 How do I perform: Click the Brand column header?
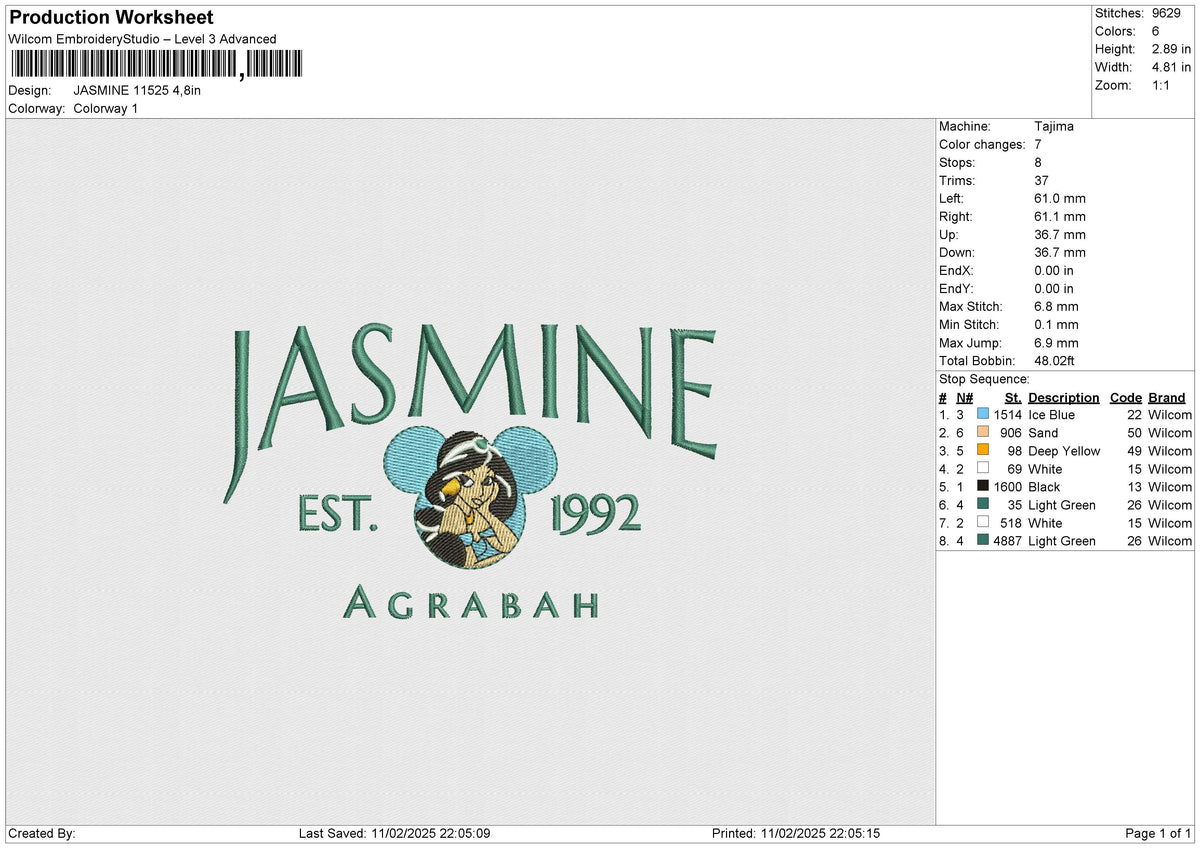(x=1166, y=398)
